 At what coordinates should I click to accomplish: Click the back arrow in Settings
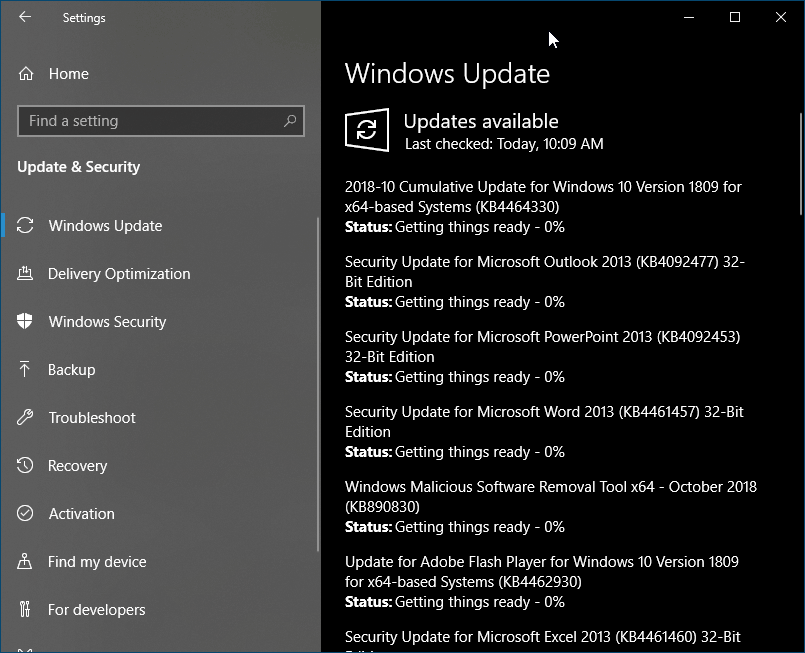[x=25, y=17]
